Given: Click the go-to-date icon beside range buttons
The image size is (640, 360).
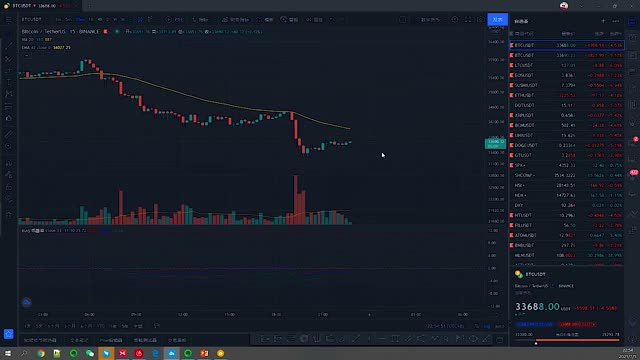Looking at the screenshot, I should [156, 326].
